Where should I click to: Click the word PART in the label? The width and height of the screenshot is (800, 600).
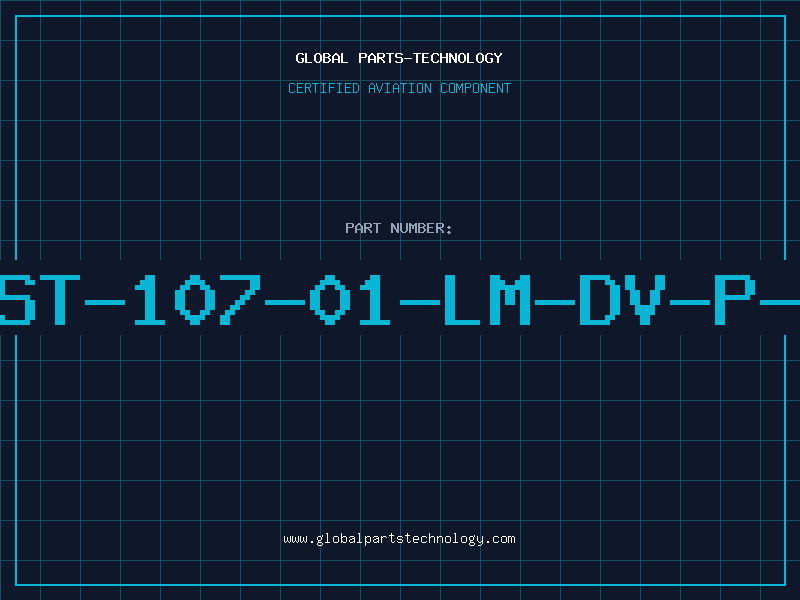[363, 228]
